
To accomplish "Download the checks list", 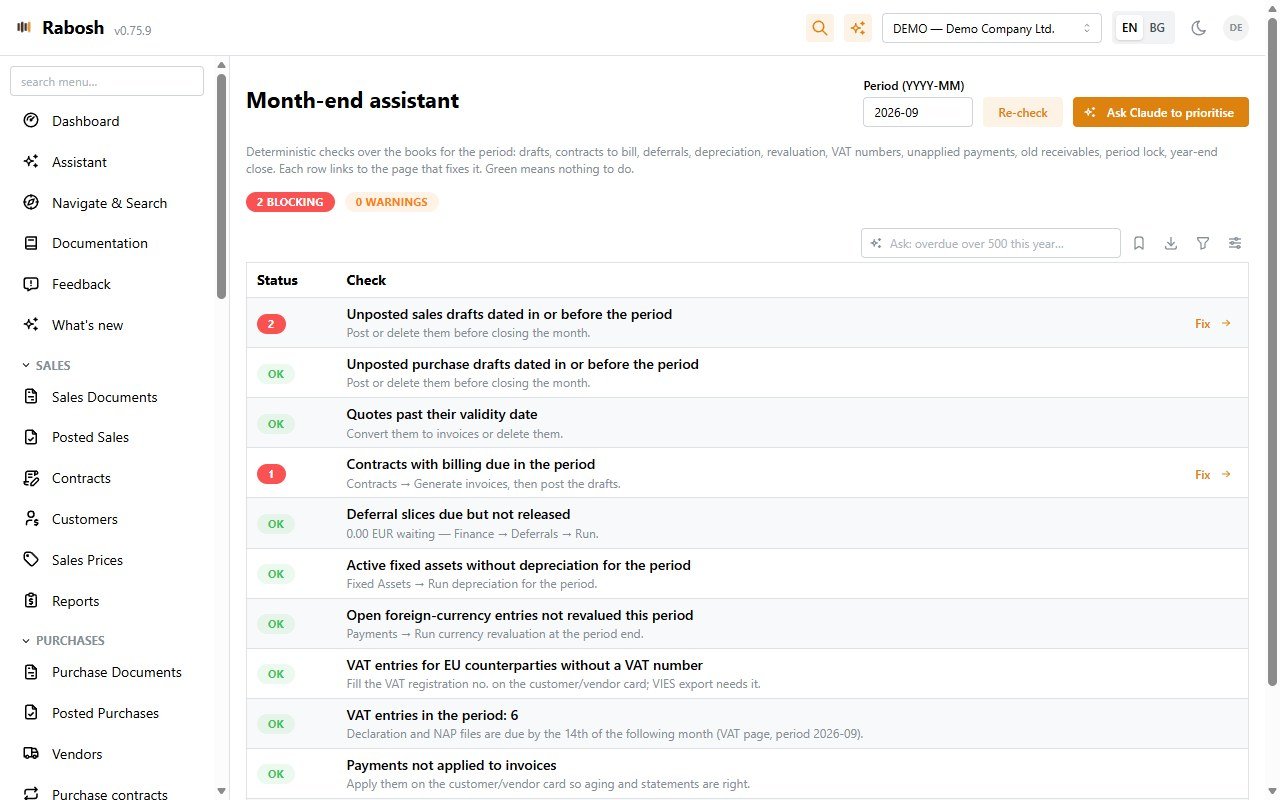I will pos(1171,243).
